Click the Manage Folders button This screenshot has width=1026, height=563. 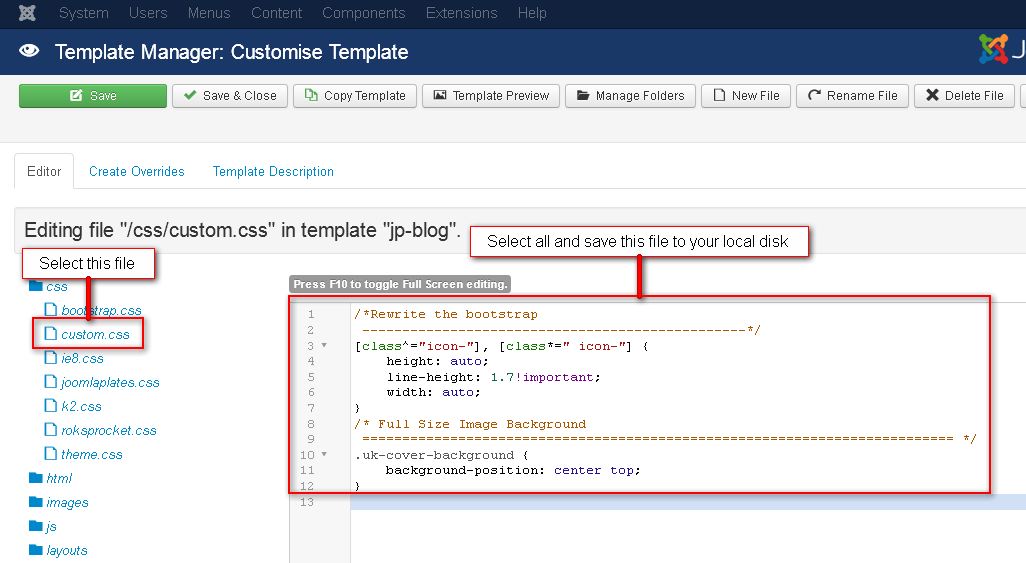(630, 96)
